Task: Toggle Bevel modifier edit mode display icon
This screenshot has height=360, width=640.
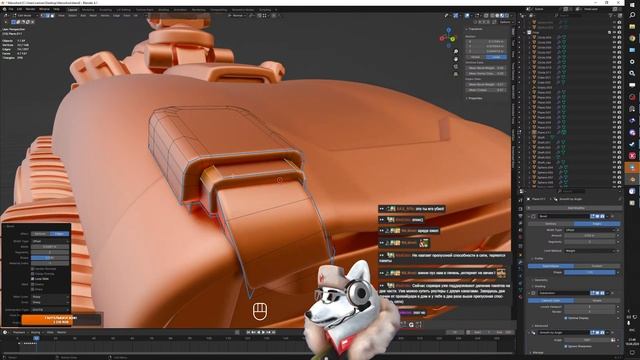Action: [x=593, y=216]
